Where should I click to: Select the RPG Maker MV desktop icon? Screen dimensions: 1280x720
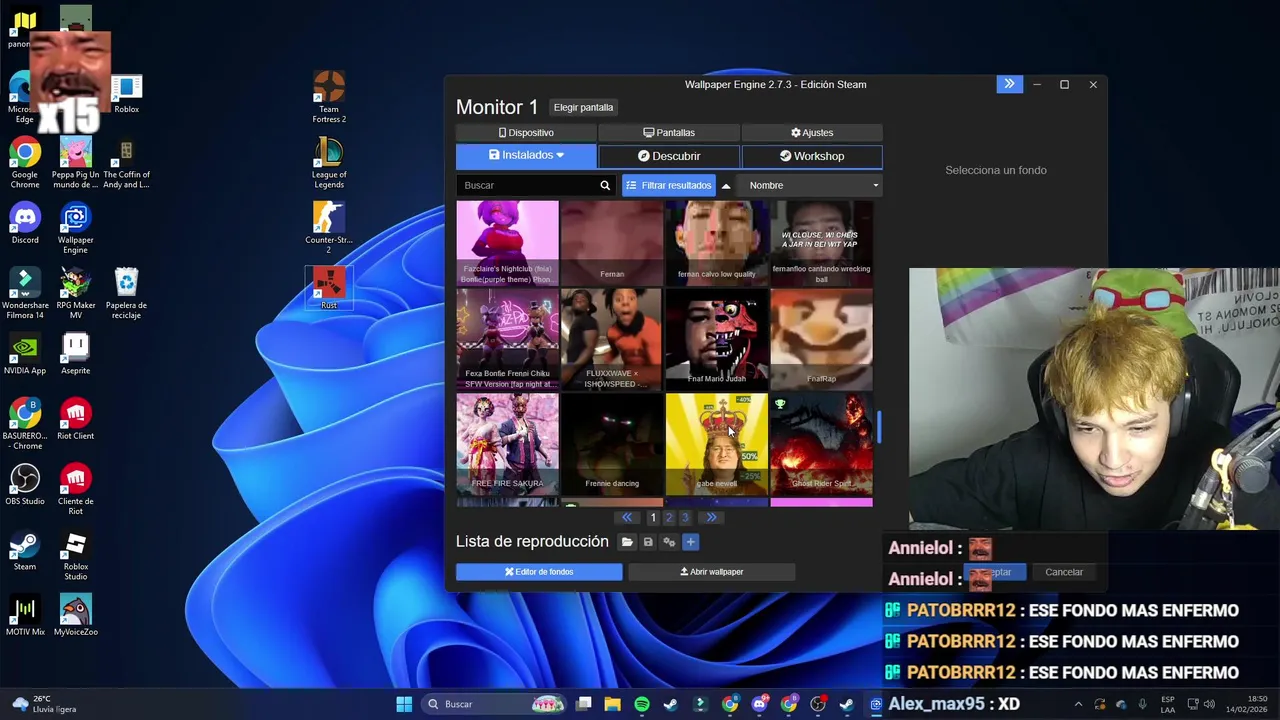[x=75, y=293]
